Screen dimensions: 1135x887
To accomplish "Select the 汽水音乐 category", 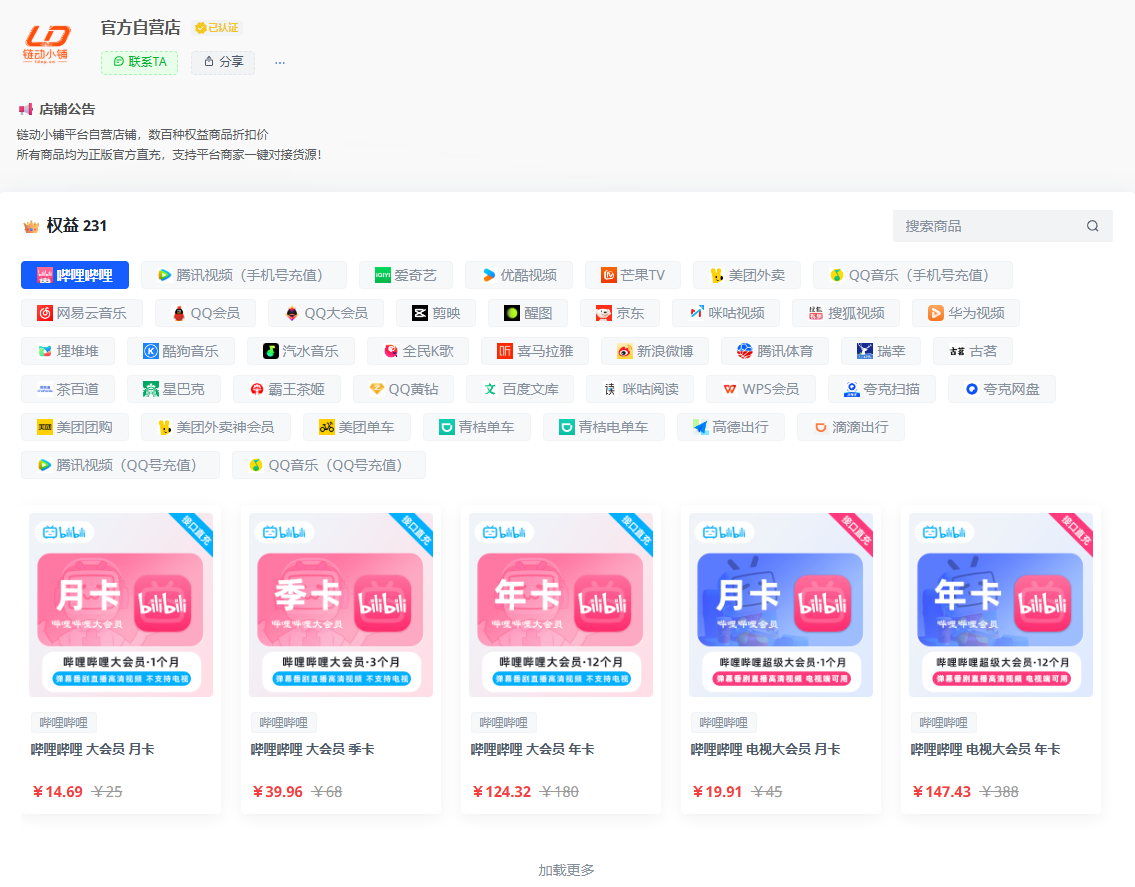I will click(301, 351).
